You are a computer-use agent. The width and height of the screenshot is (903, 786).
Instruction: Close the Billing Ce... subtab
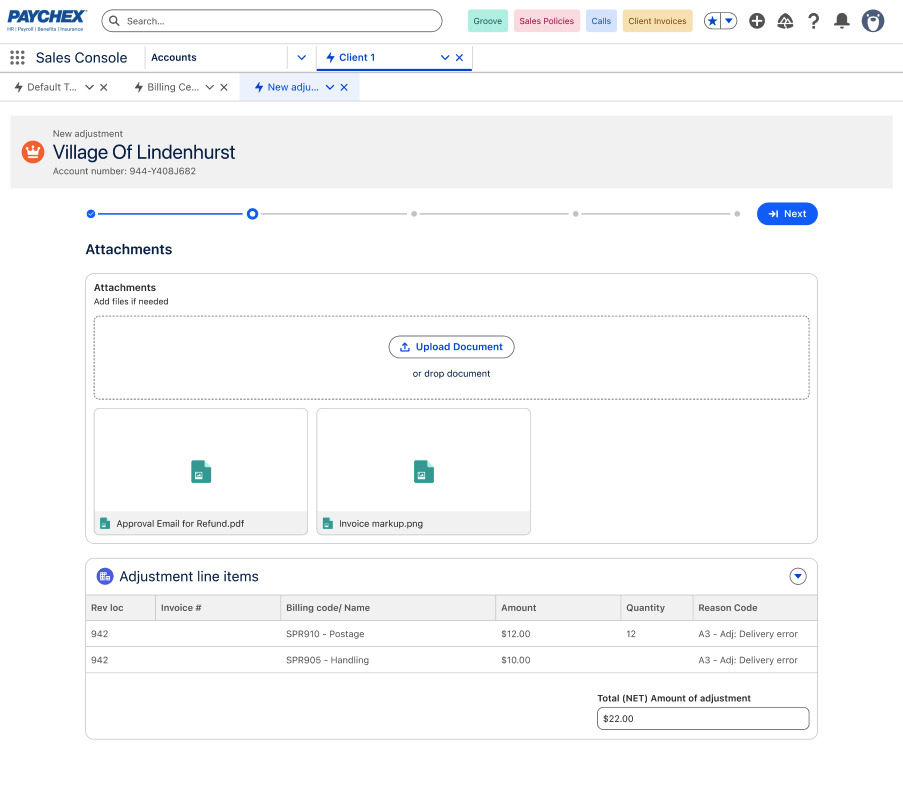[224, 87]
